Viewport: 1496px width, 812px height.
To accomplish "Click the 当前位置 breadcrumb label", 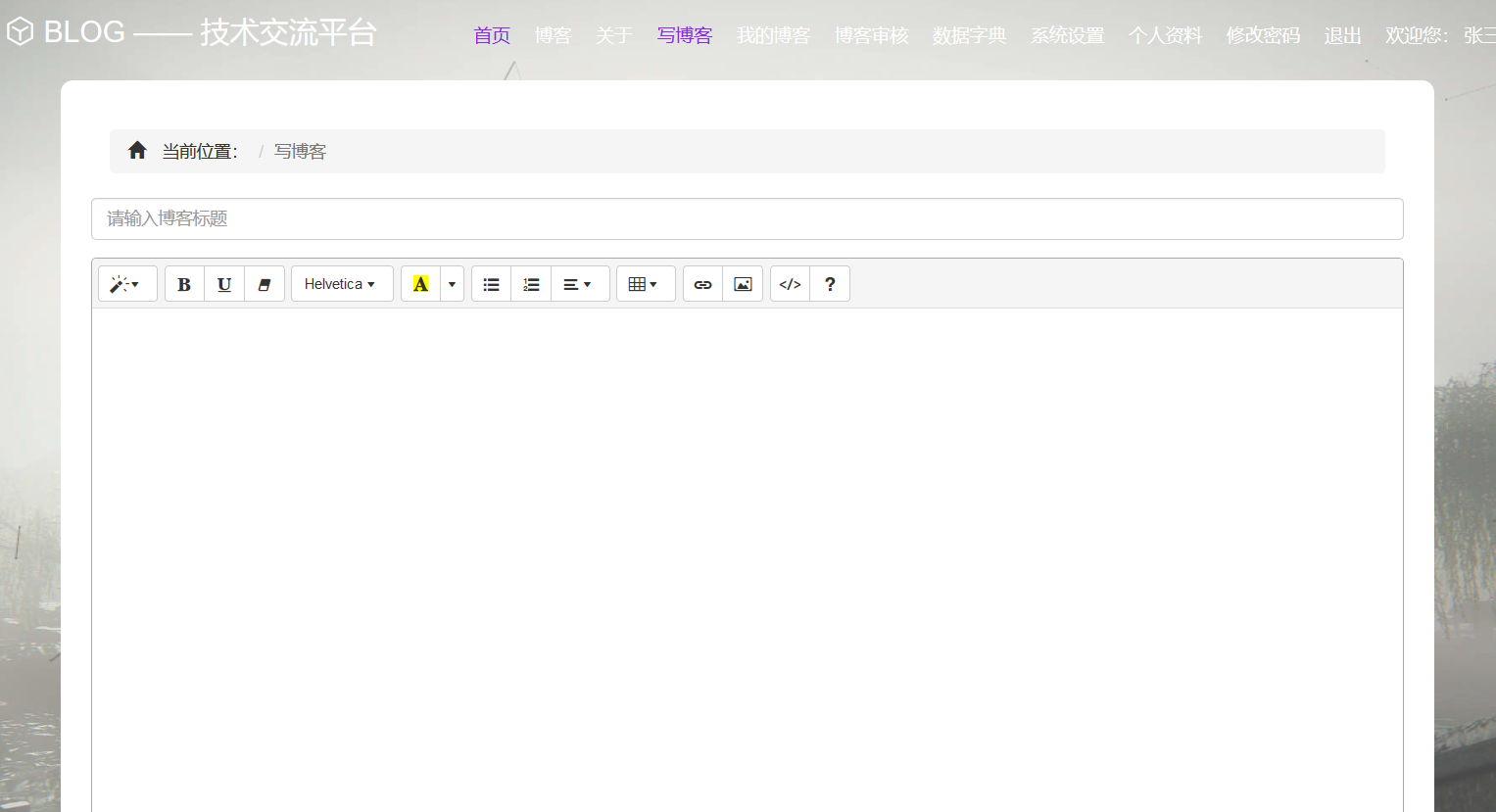I will point(200,151).
